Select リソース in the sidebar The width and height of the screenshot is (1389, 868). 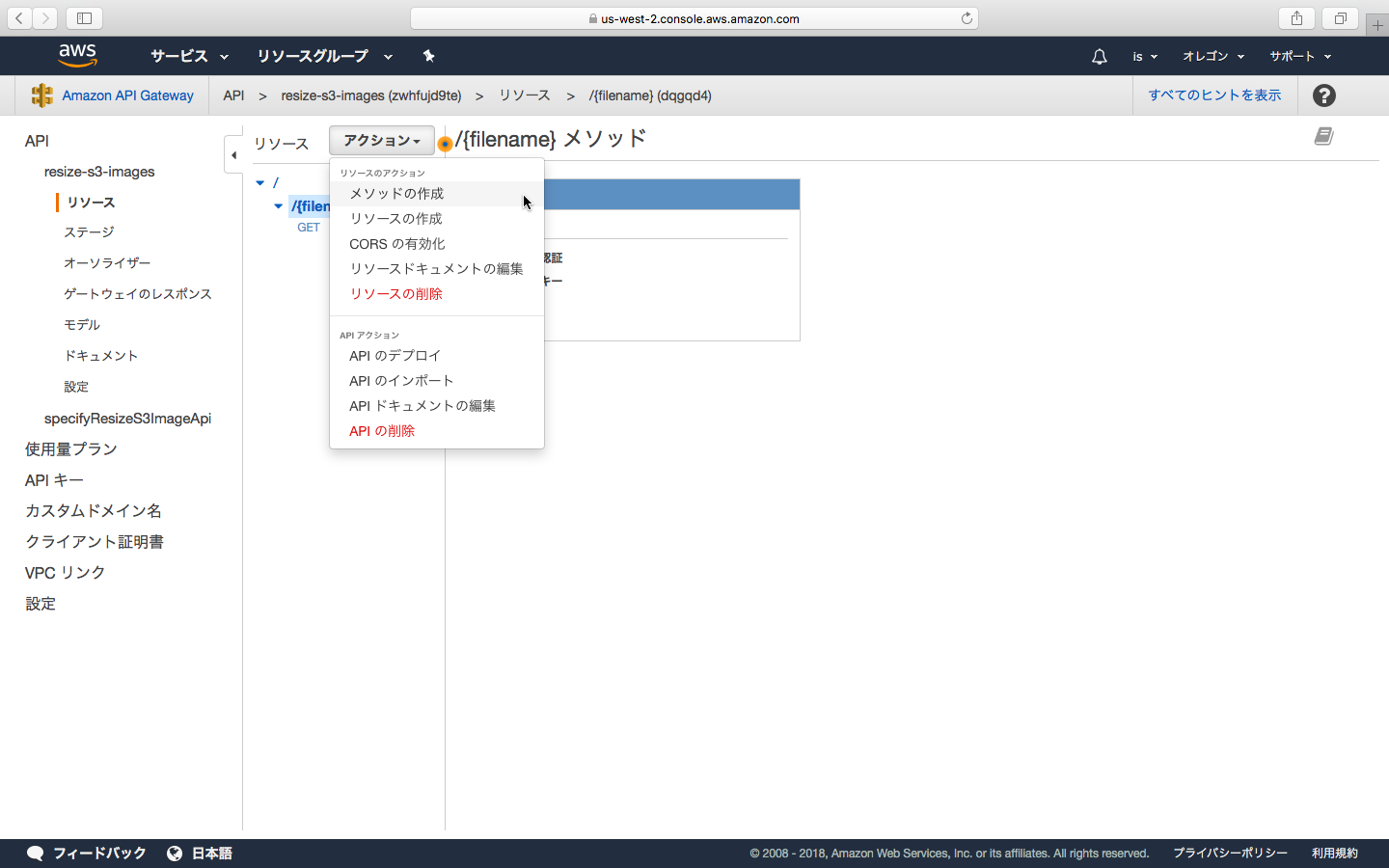pos(91,203)
